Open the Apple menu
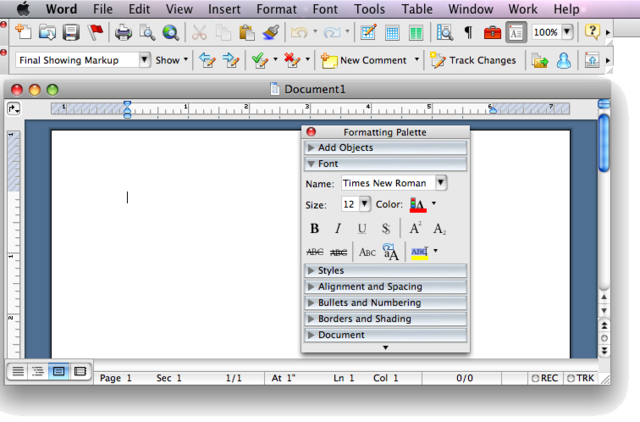Image resolution: width=640 pixels, height=422 pixels. click(23, 9)
